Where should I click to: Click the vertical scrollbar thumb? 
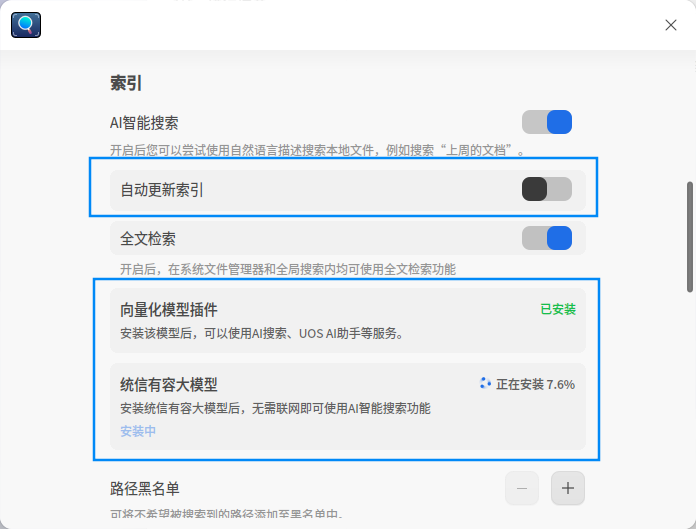(689, 237)
